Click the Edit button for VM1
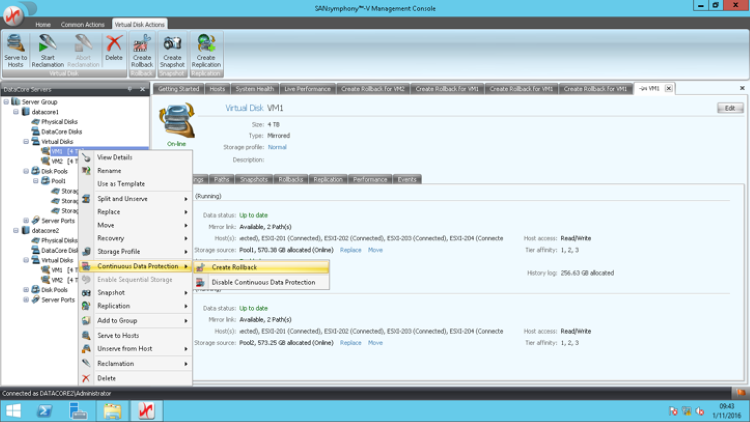Viewport: 750px width, 422px height. click(730, 107)
